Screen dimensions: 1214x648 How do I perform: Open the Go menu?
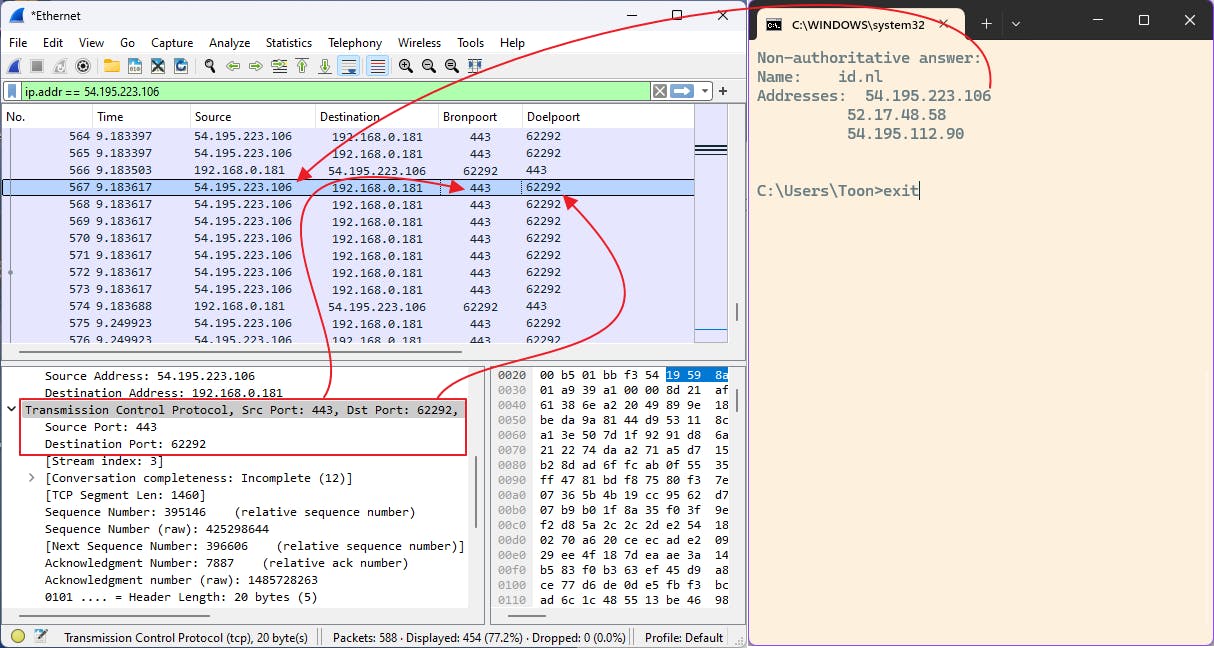click(127, 43)
